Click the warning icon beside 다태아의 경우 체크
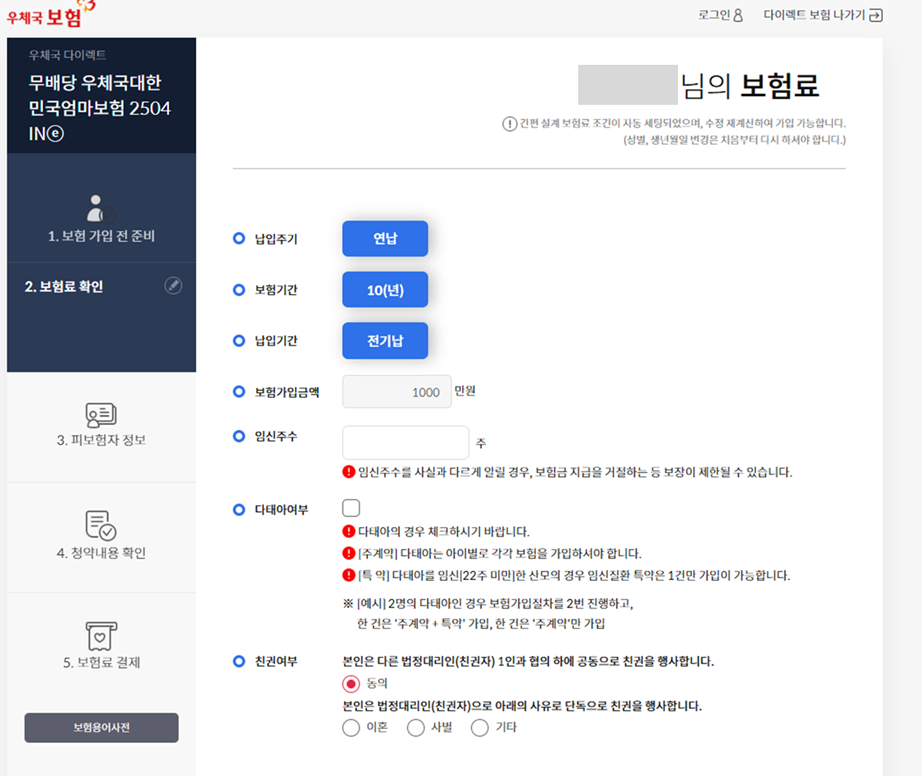This screenshot has width=922, height=776. coord(349,531)
